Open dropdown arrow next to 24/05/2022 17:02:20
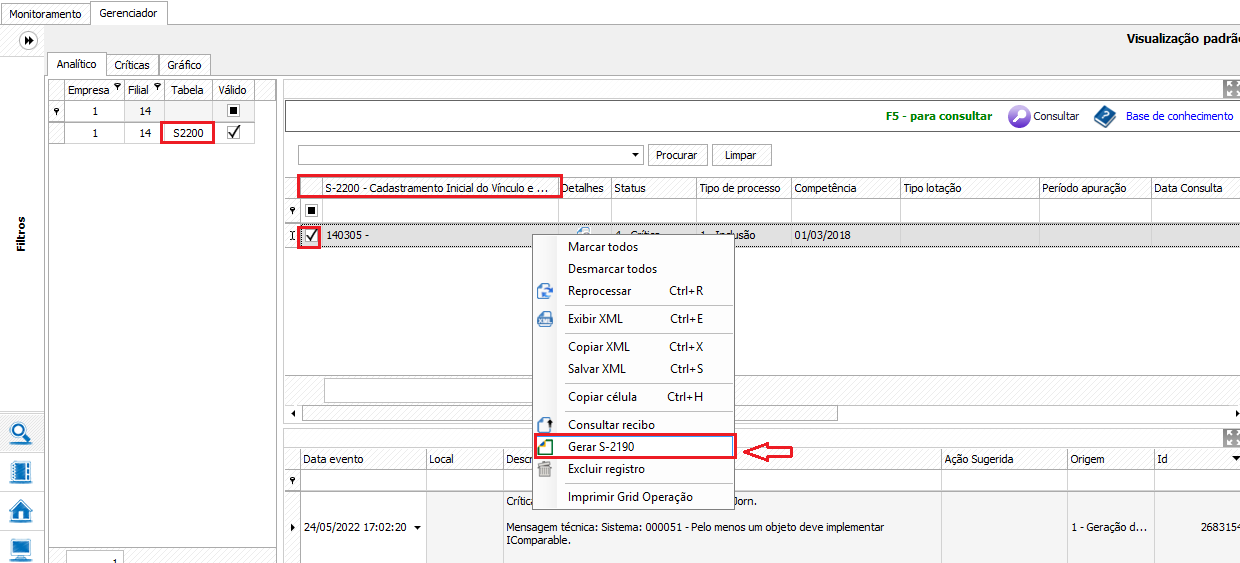This screenshot has height=563, width=1240. (x=417, y=527)
